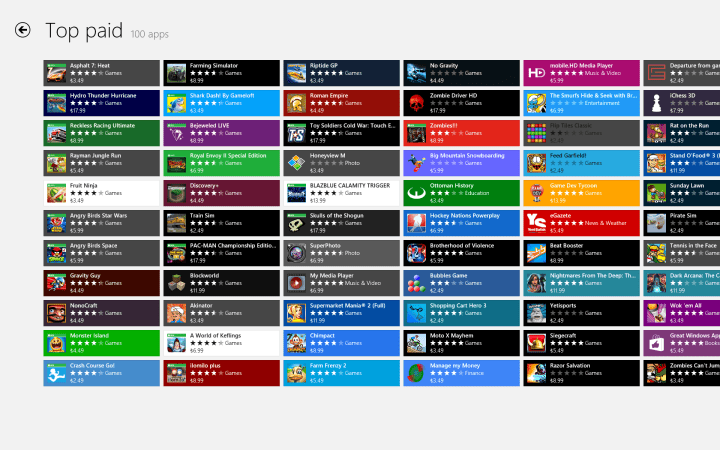
Task: Open the Moto X Mayhem tile
Action: click(461, 343)
